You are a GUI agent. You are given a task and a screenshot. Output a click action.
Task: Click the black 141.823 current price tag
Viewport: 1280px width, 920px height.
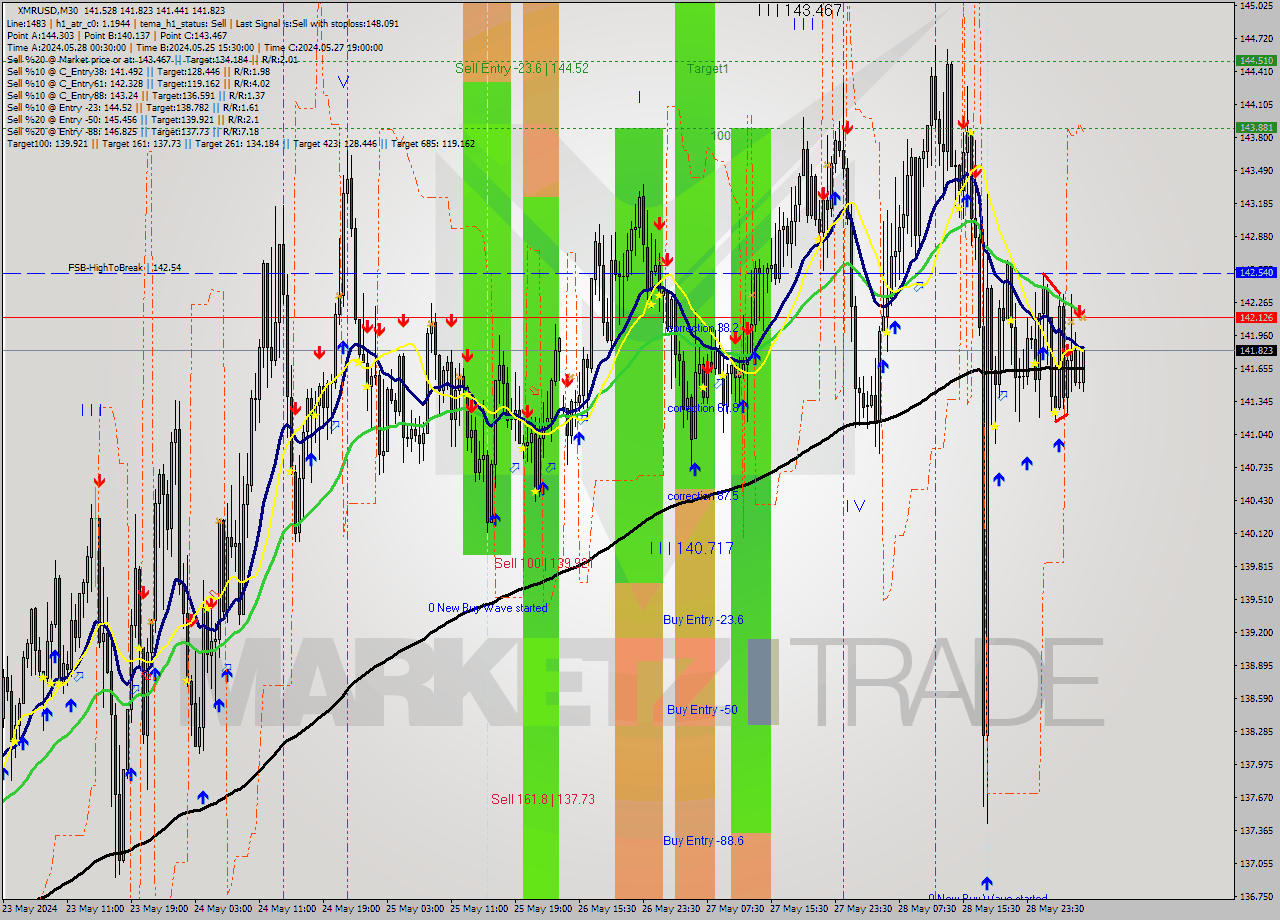click(1256, 350)
